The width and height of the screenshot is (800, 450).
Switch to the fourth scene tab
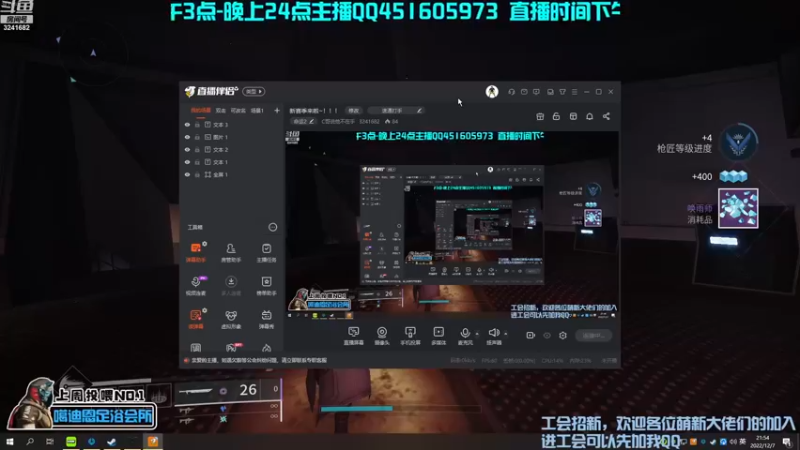click(x=257, y=110)
